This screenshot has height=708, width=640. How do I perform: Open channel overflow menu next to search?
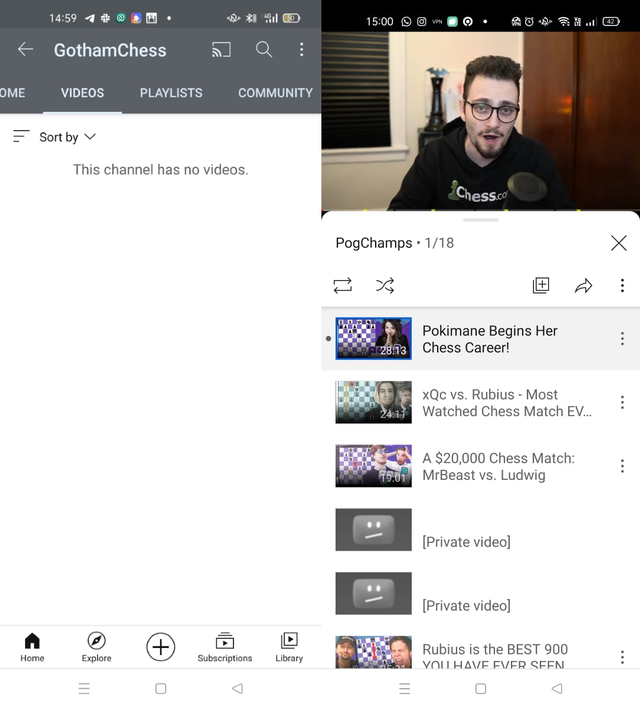click(302, 49)
